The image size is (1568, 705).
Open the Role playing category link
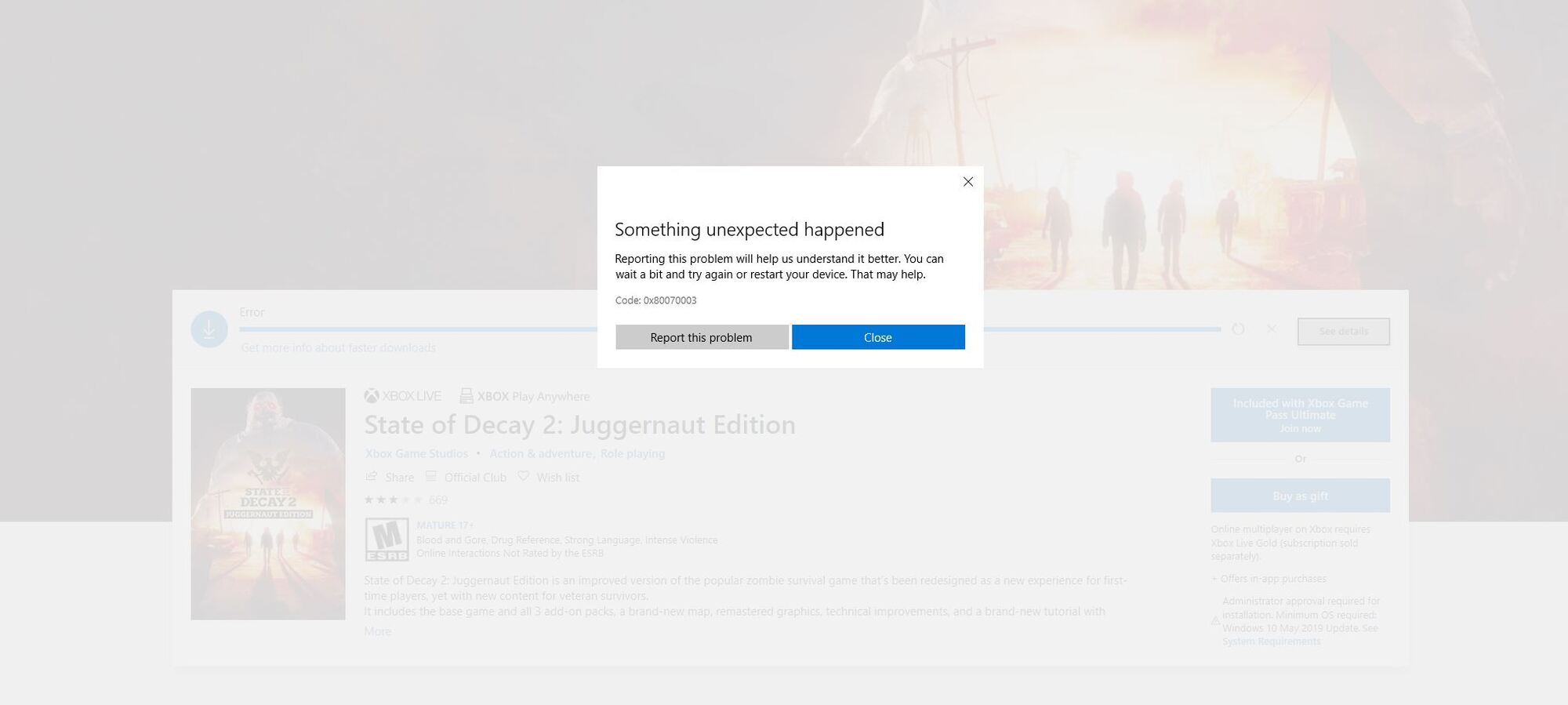(x=633, y=453)
